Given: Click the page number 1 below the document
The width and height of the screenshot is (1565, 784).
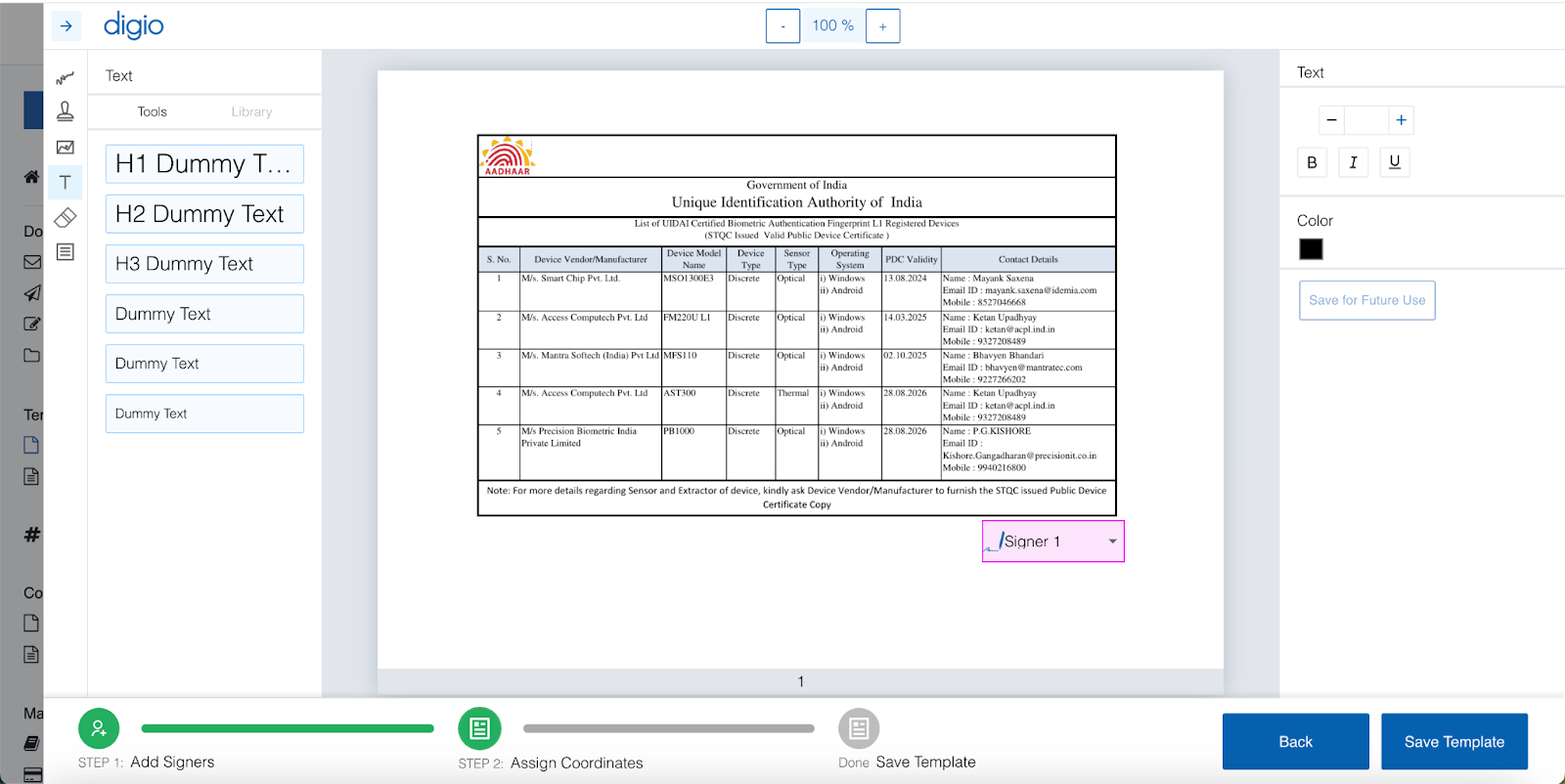Looking at the screenshot, I should [x=801, y=681].
